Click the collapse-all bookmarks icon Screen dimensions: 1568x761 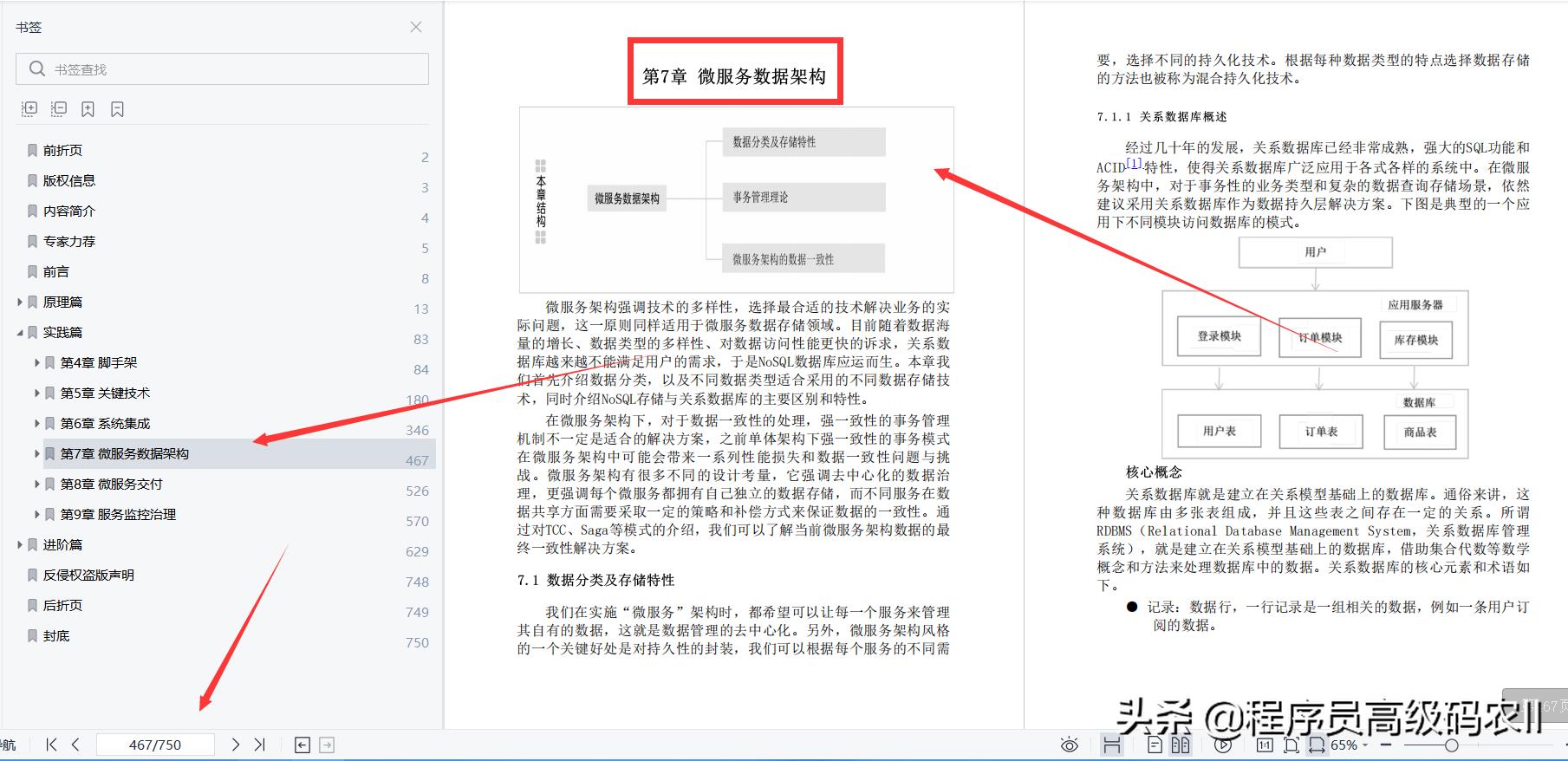(59, 109)
